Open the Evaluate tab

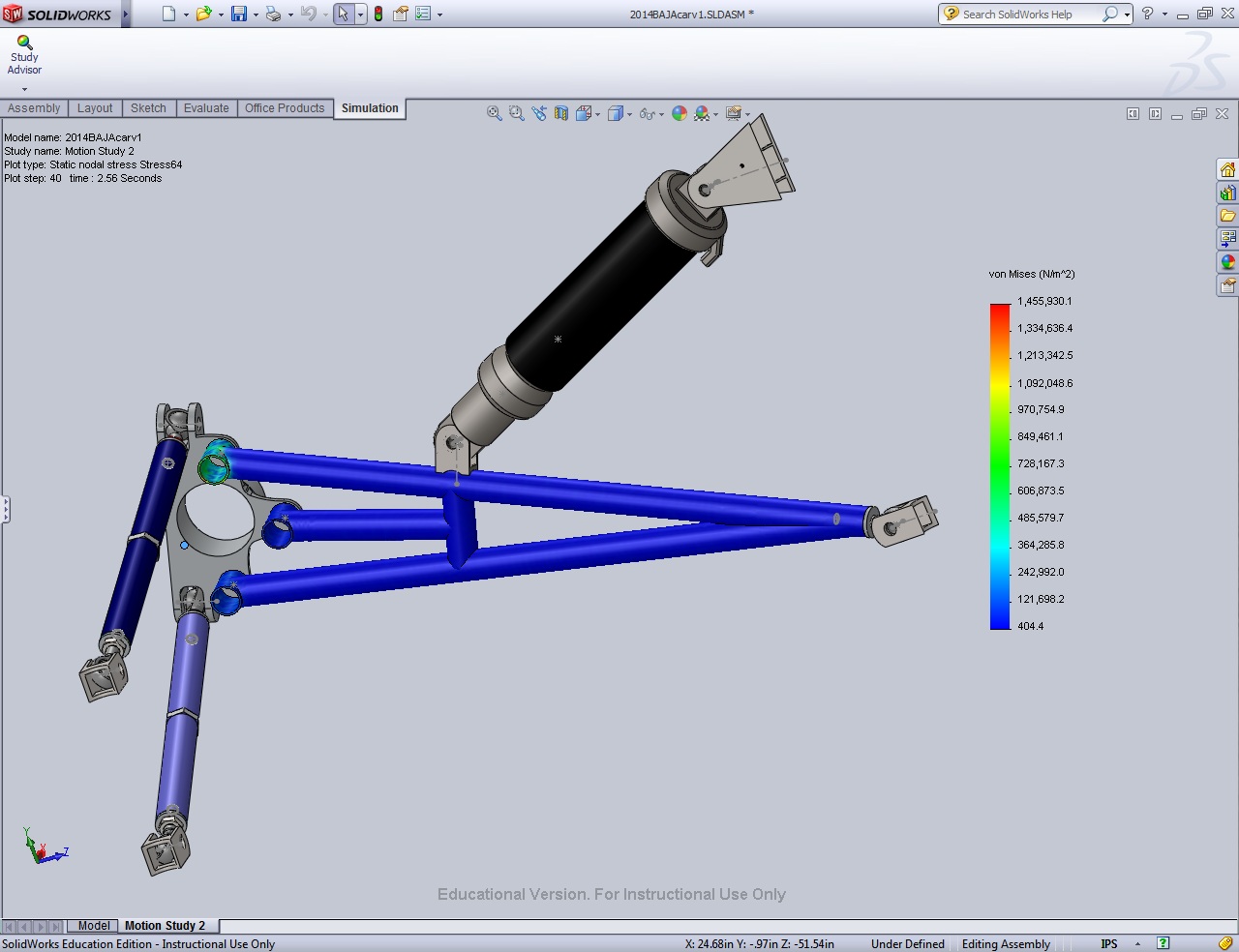point(206,108)
